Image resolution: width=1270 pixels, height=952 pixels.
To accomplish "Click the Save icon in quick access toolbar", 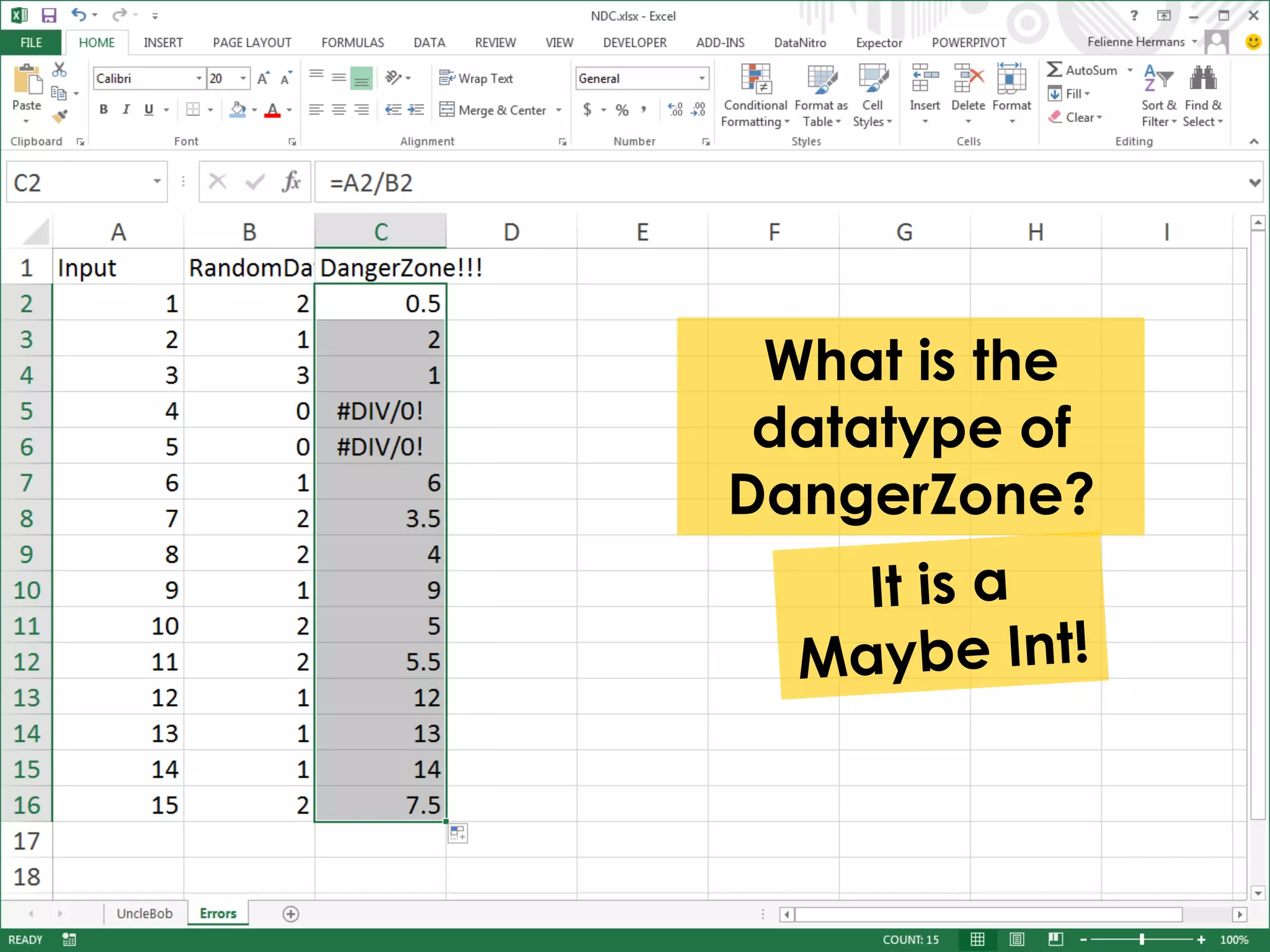I will click(48, 15).
